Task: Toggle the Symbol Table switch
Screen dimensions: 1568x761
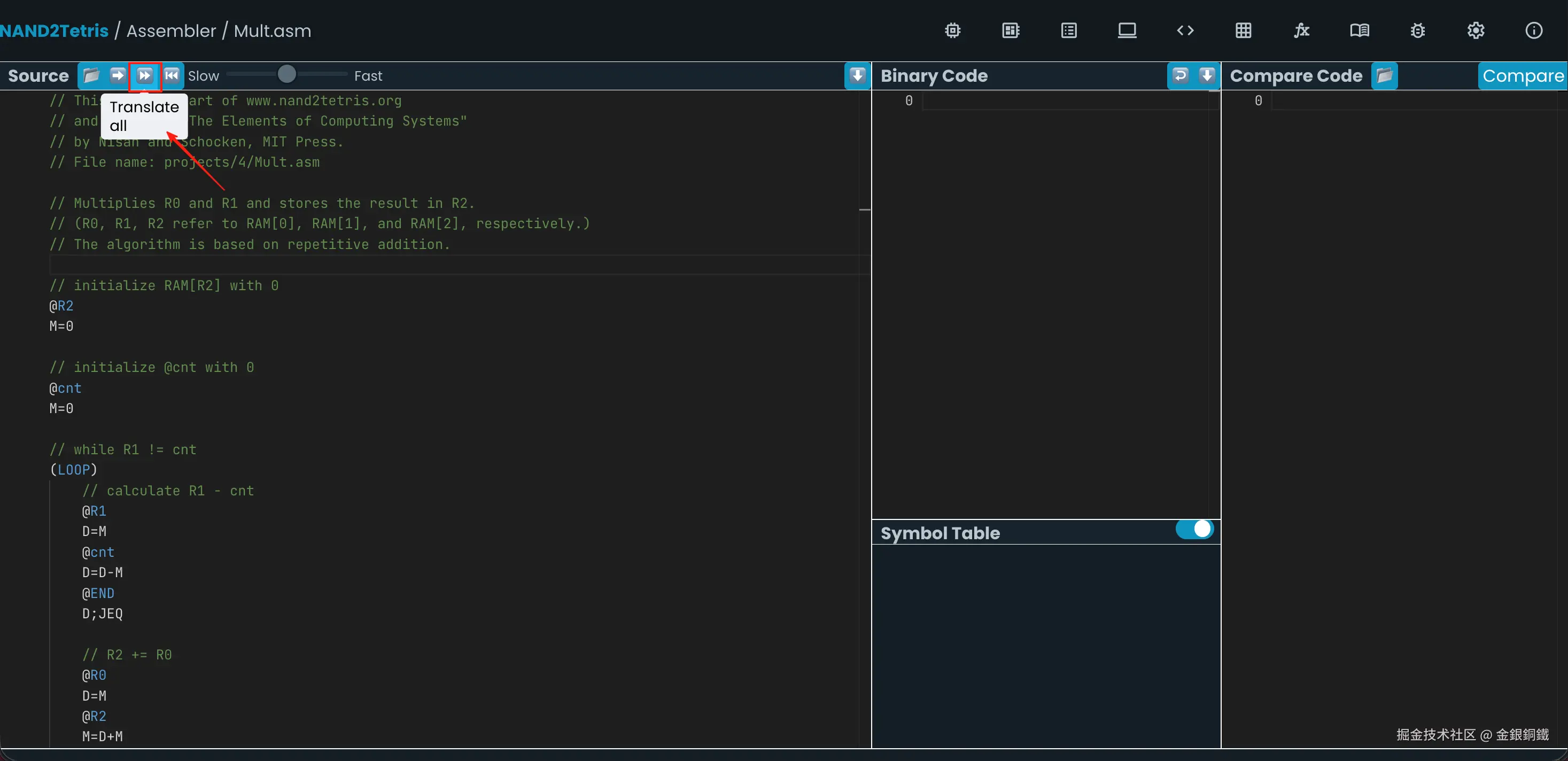Action: pyautogui.click(x=1194, y=529)
